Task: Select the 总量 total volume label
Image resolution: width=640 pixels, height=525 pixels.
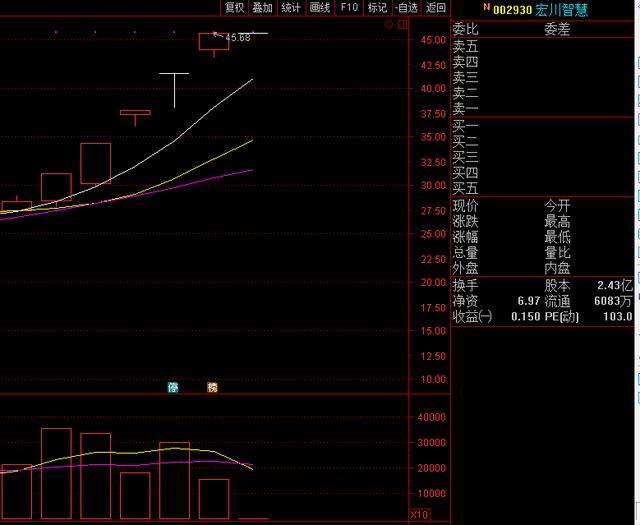Action: [x=465, y=252]
